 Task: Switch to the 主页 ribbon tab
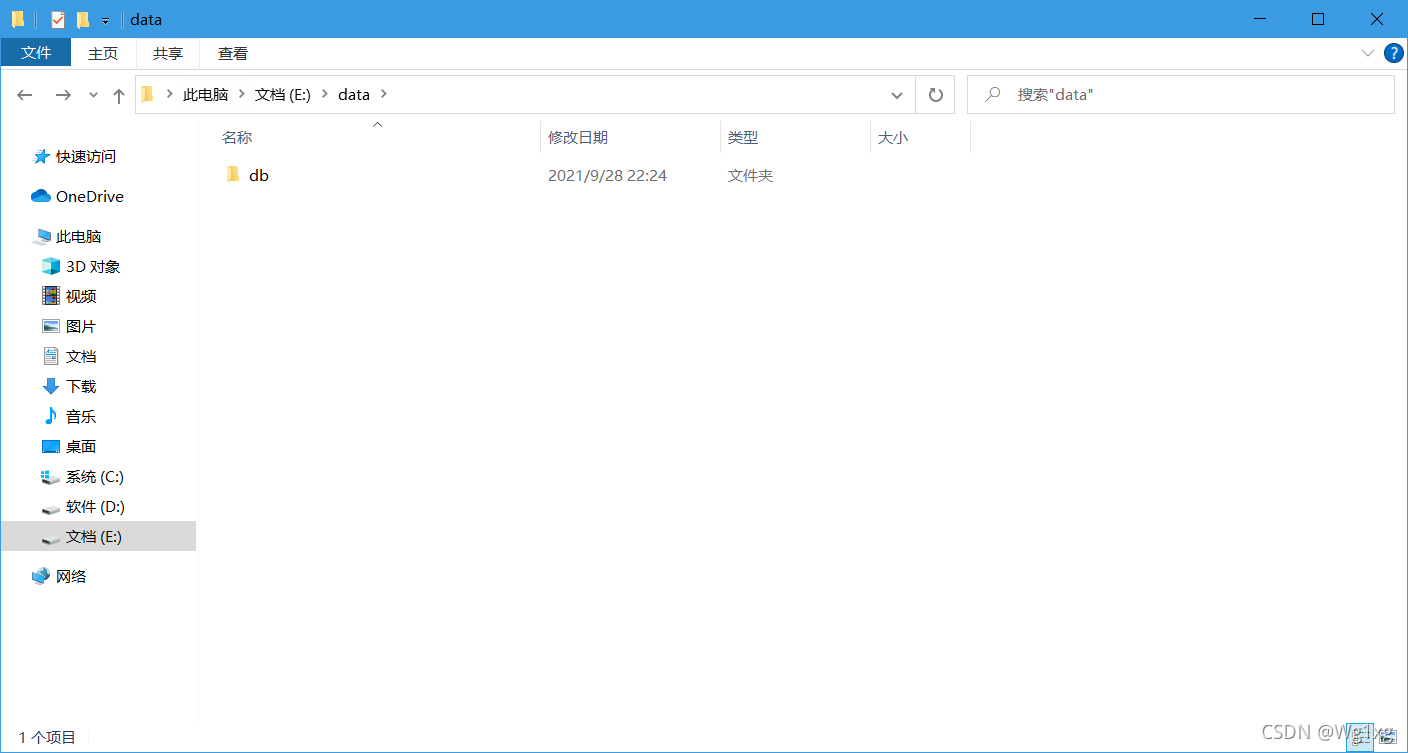click(x=103, y=53)
